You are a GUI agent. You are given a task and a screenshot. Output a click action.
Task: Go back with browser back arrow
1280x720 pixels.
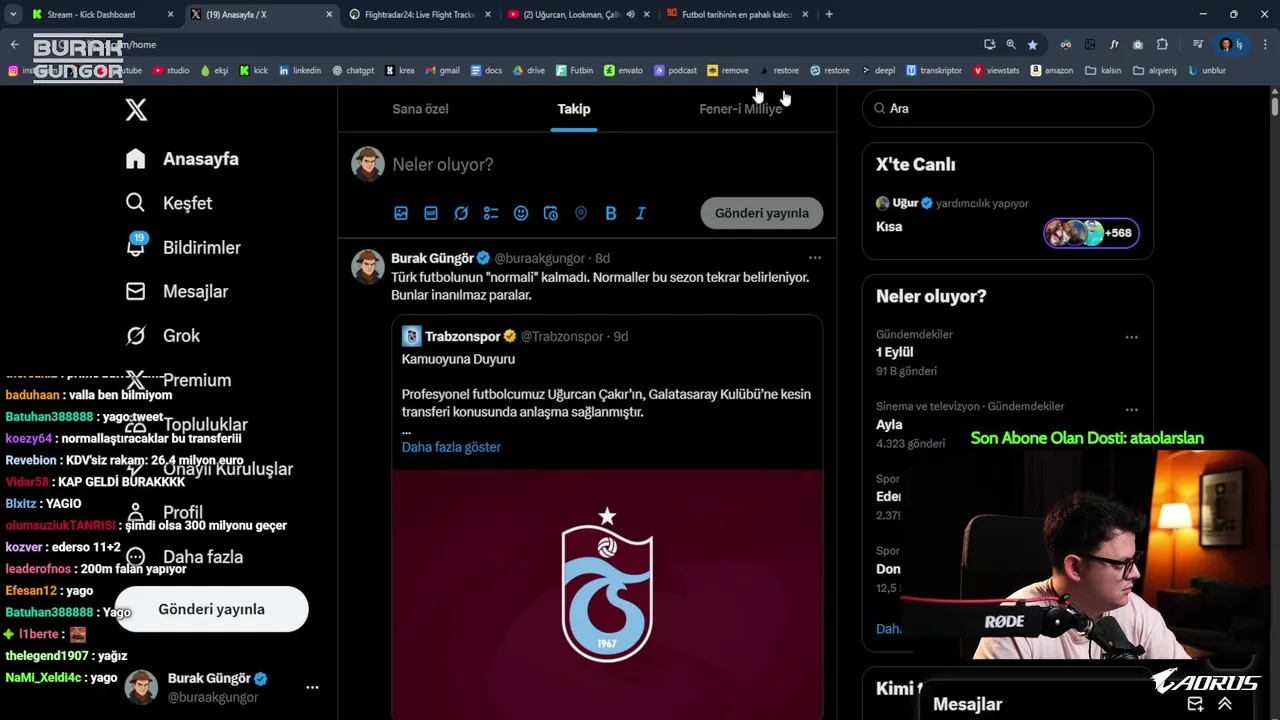pos(14,44)
